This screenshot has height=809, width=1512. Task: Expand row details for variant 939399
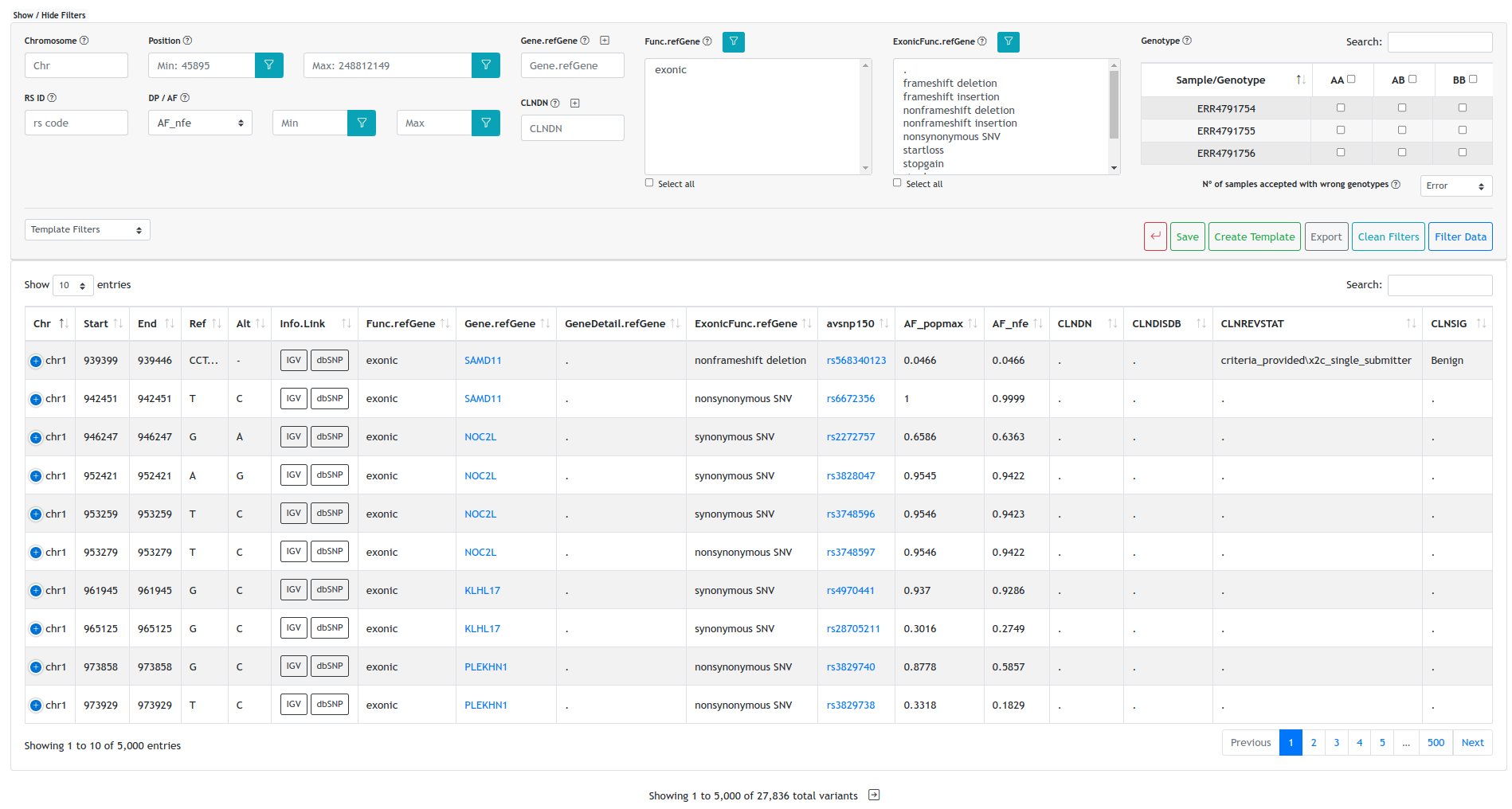pyautogui.click(x=36, y=362)
